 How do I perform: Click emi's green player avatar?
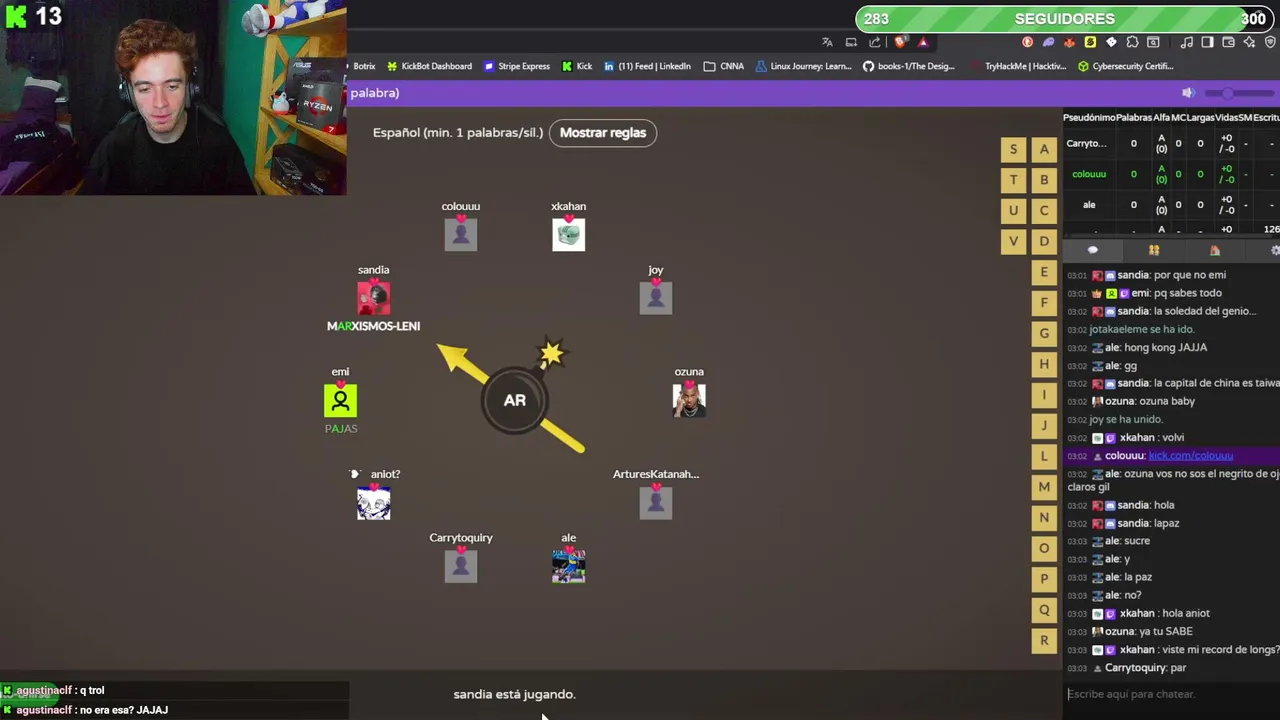tap(340, 400)
